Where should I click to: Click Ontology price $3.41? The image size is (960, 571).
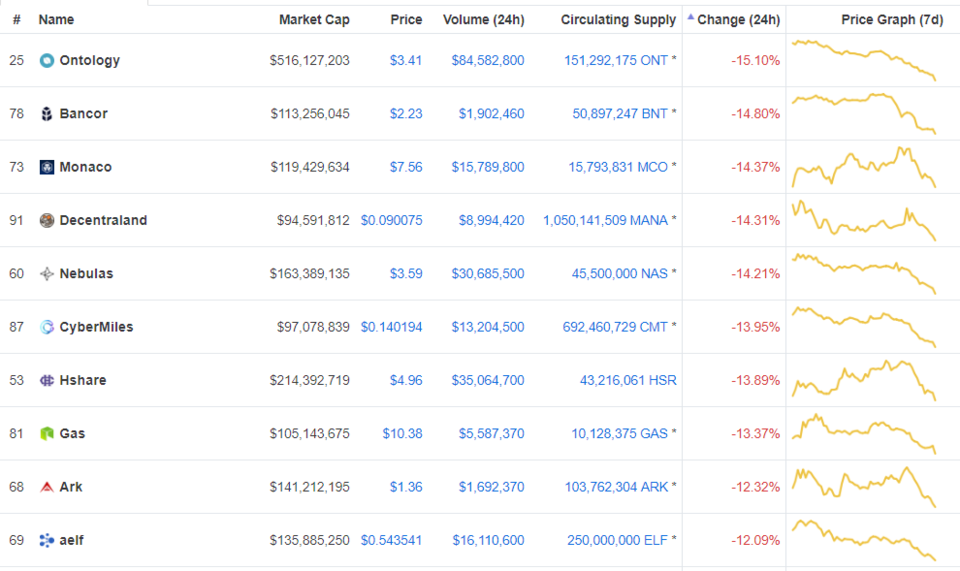(406, 61)
